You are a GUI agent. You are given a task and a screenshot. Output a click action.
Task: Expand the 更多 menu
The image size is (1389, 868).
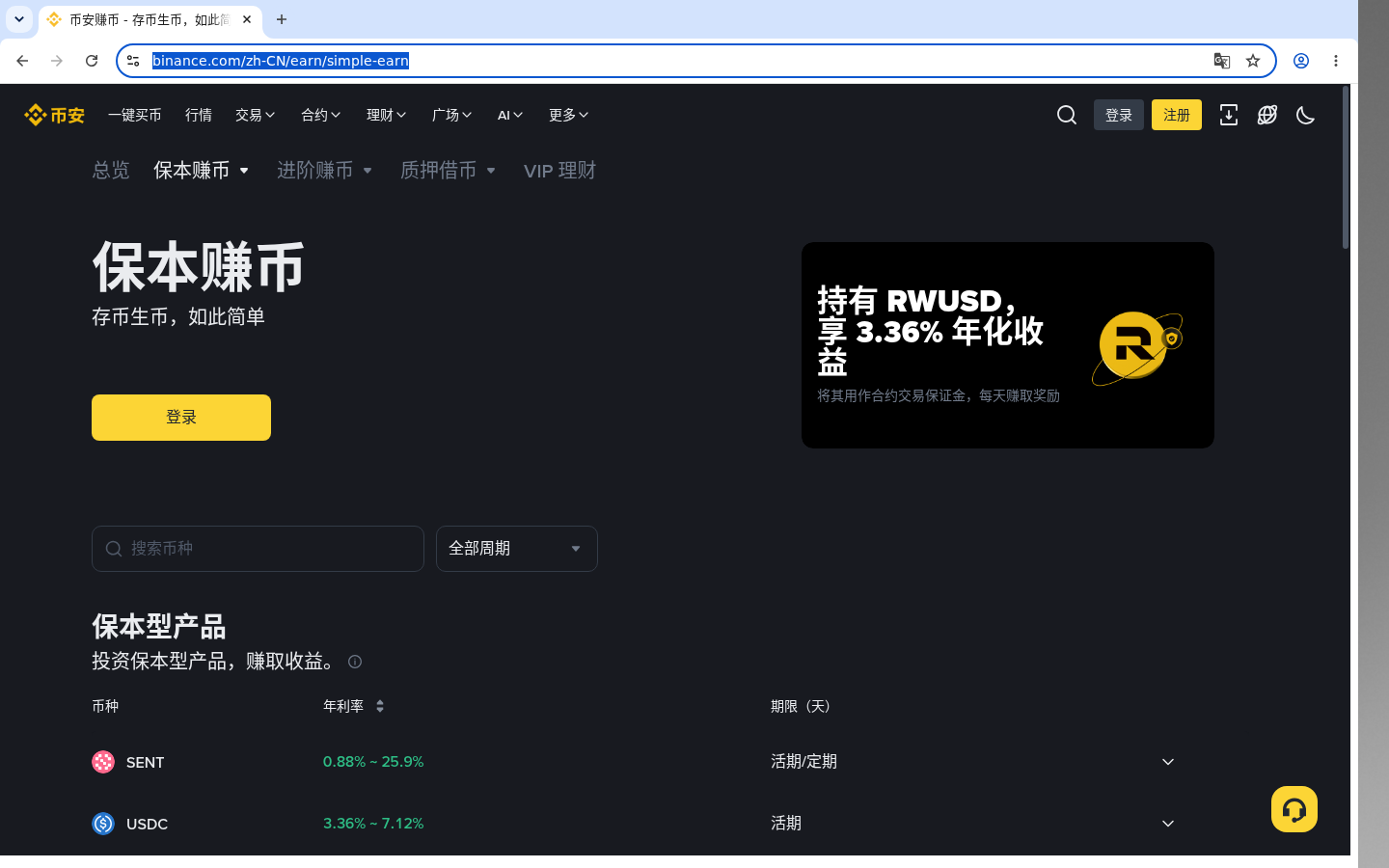tap(569, 115)
